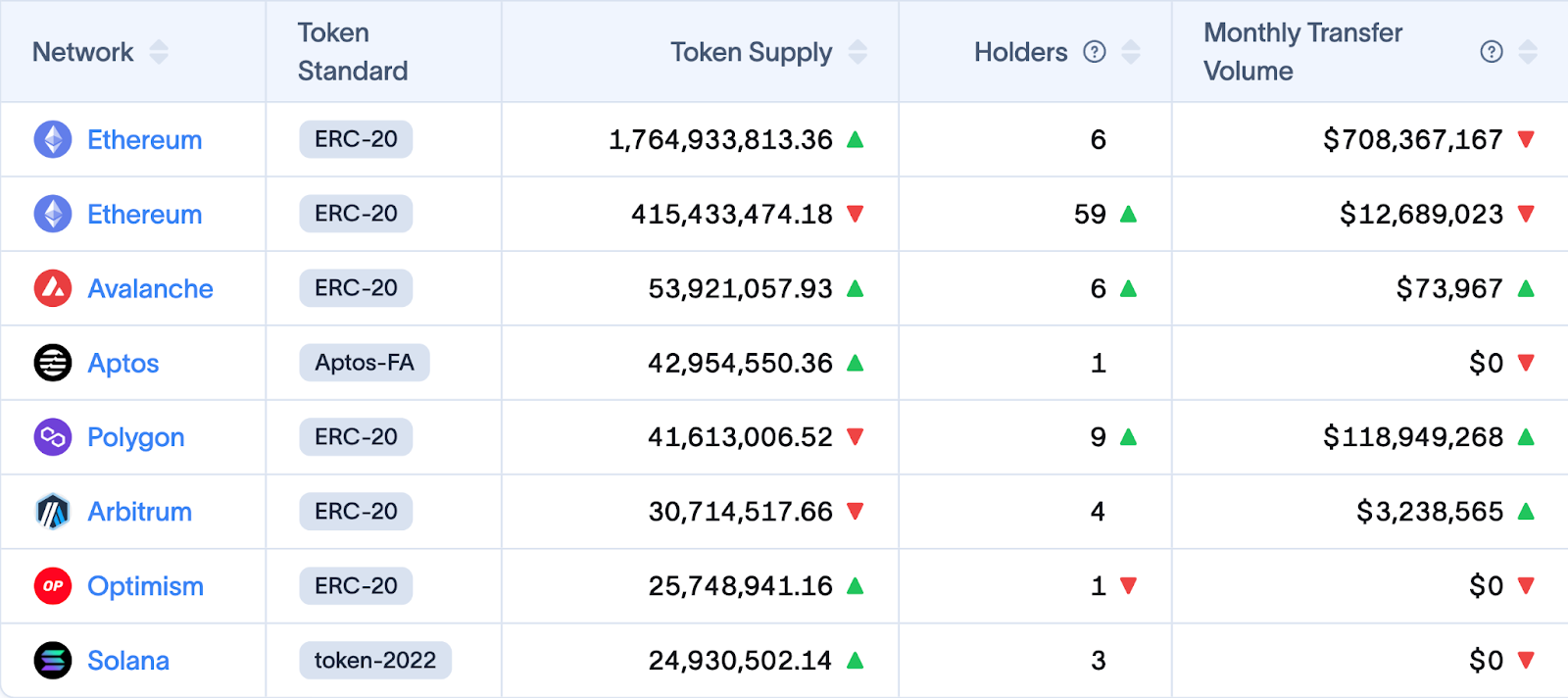
Task: Select Aptos's $0 transfer volume
Action: [1487, 363]
